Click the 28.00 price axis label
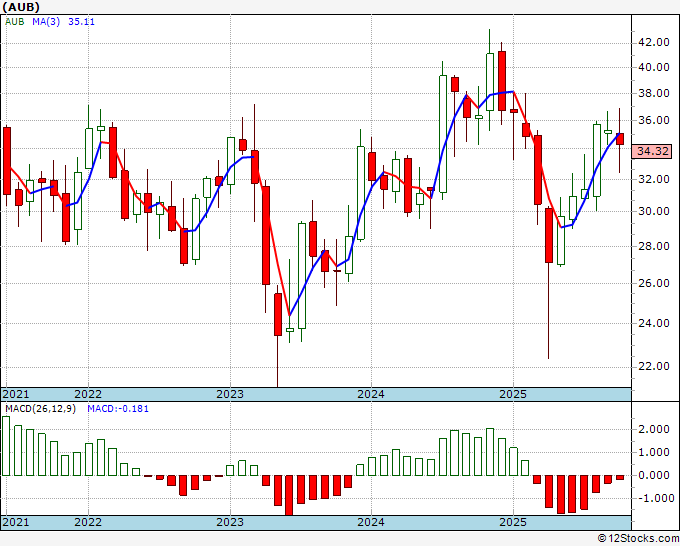The height and width of the screenshot is (546, 680). coord(654,246)
